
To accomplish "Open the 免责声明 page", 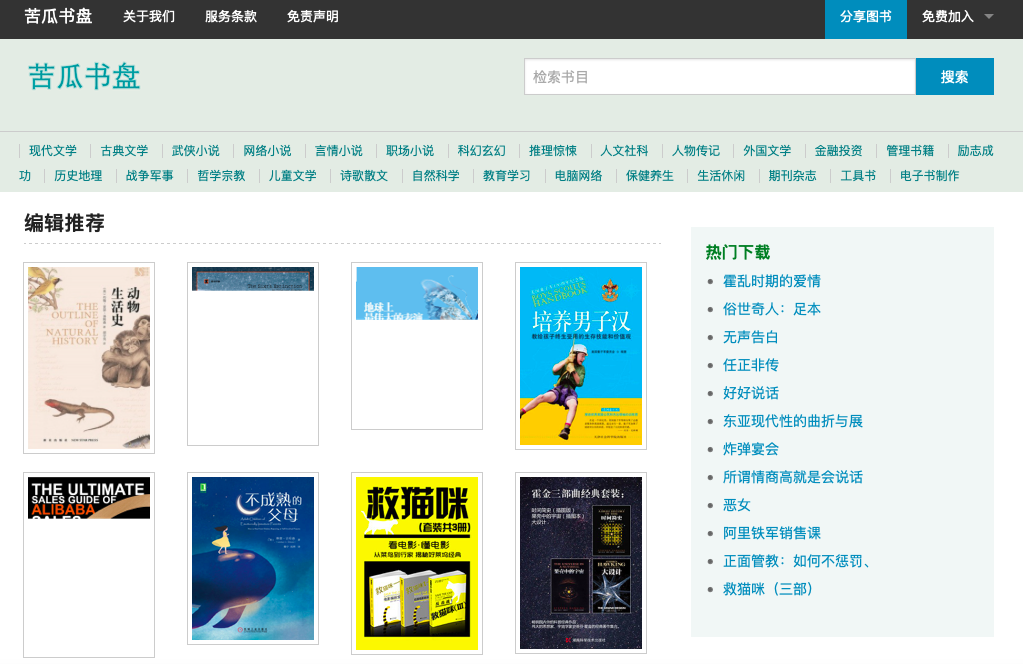I will point(313,16).
